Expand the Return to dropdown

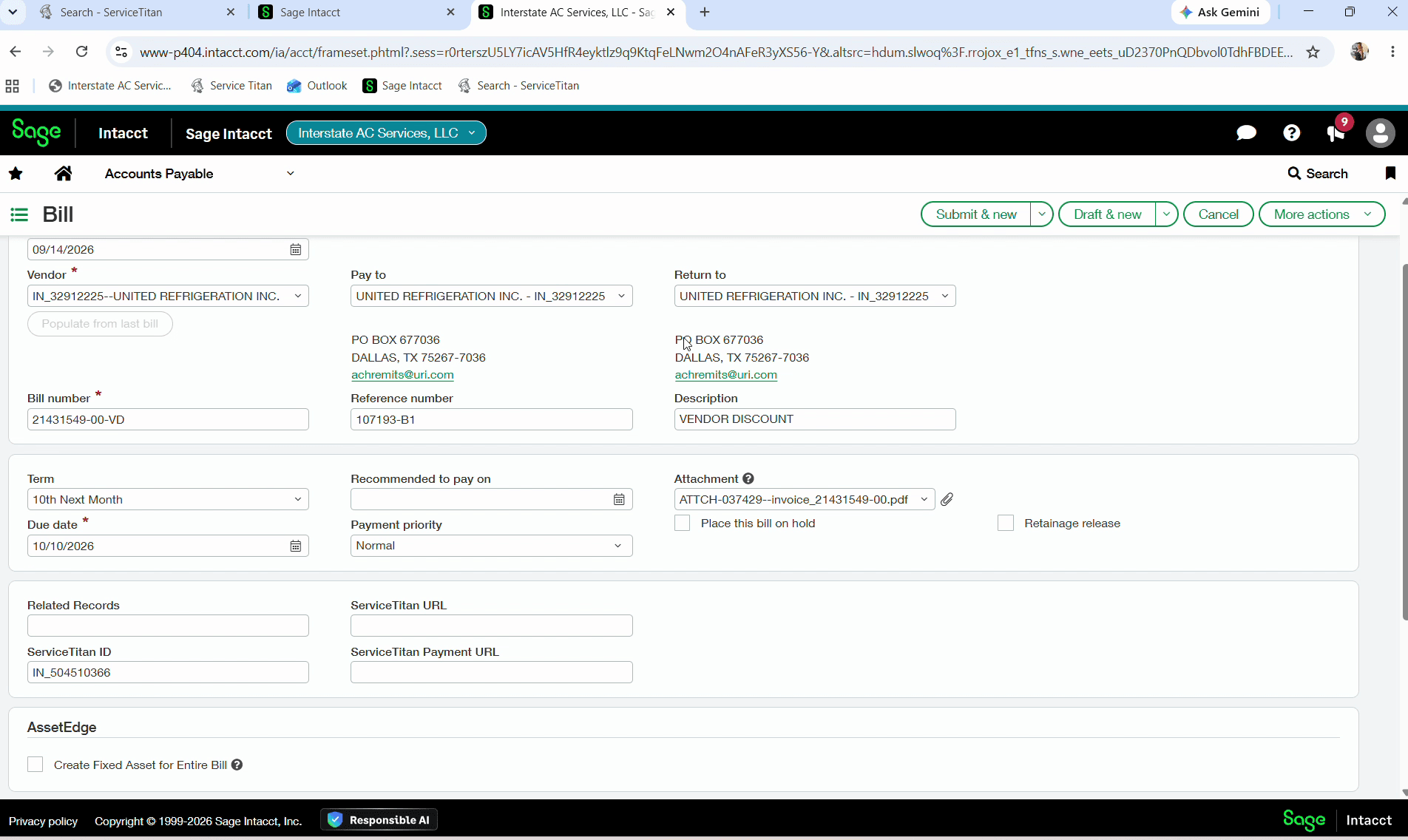[x=945, y=297]
